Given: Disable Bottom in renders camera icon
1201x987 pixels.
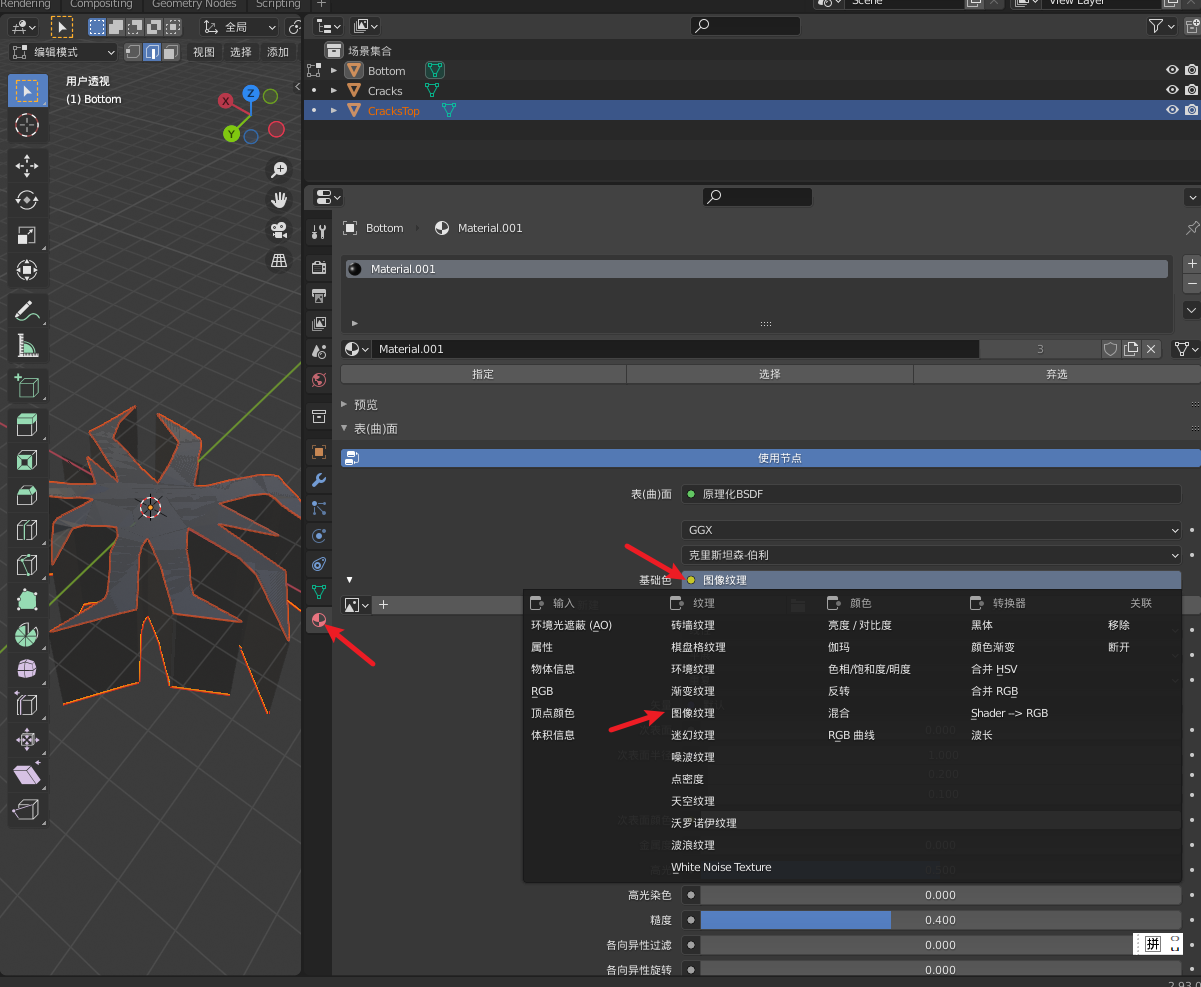Looking at the screenshot, I should 1191,70.
